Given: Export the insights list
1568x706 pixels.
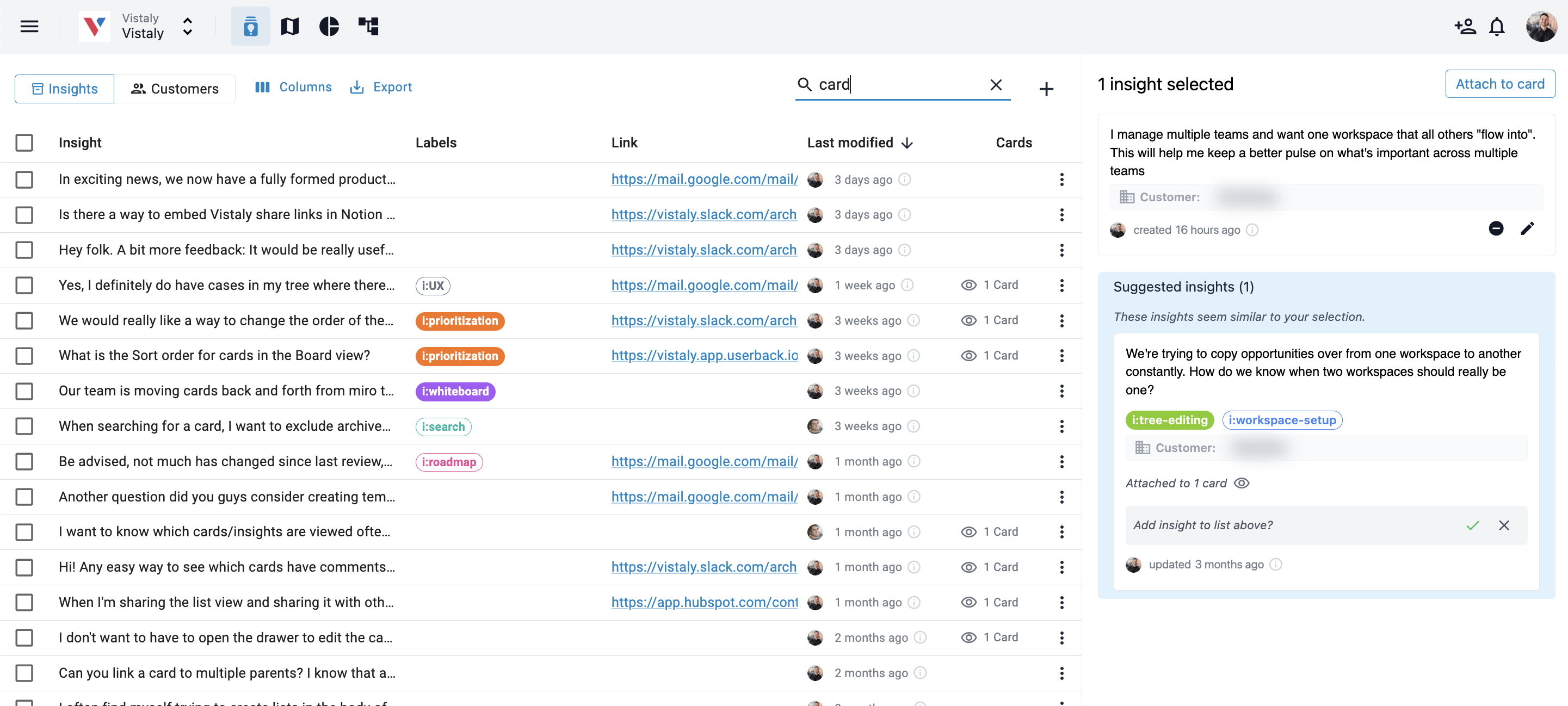Looking at the screenshot, I should (381, 87).
